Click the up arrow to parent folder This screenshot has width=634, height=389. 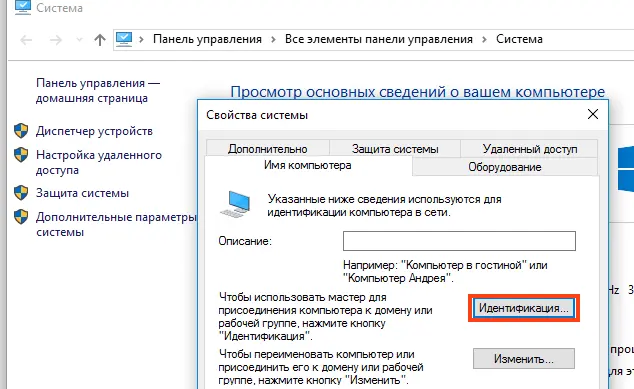[99, 40]
